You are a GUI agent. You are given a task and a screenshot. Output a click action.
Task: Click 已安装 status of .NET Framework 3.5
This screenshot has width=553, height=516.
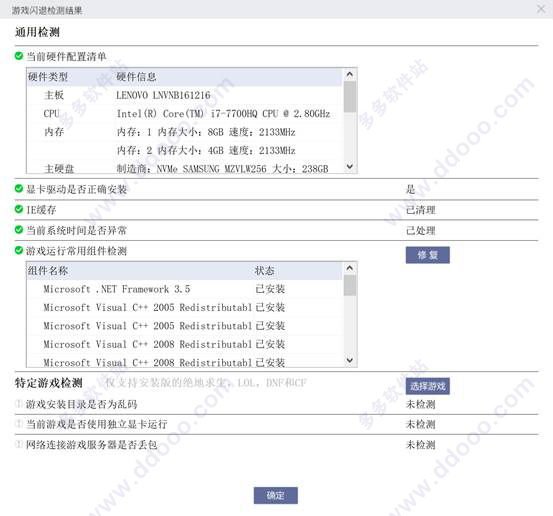pyautogui.click(x=270, y=289)
